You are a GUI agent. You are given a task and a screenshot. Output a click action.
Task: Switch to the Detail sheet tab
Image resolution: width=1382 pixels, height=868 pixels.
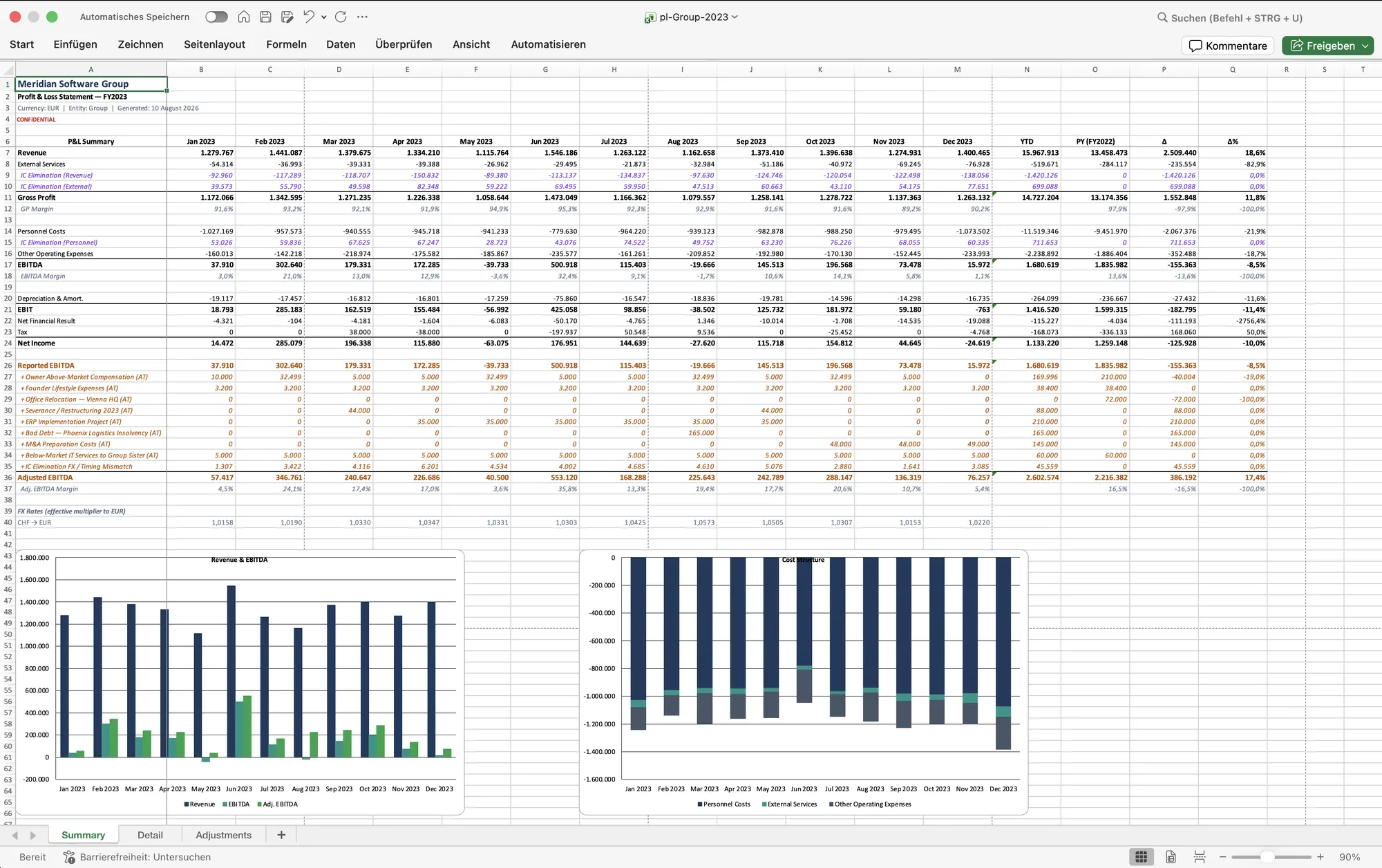click(x=150, y=835)
